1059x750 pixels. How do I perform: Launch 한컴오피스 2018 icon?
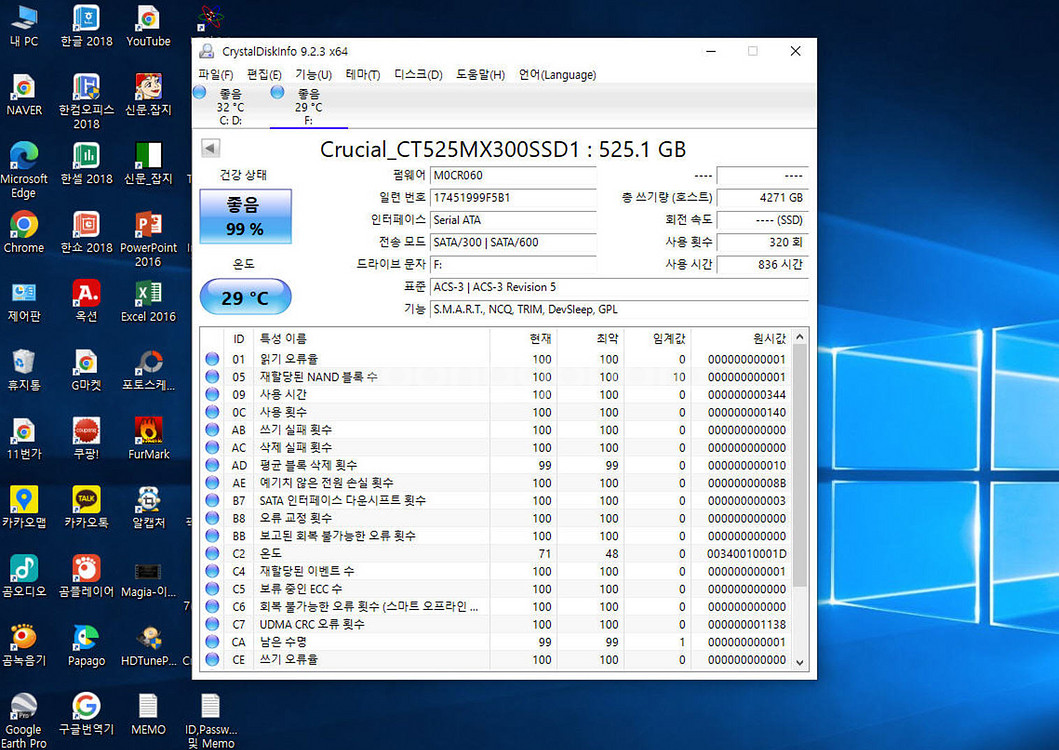click(86, 101)
